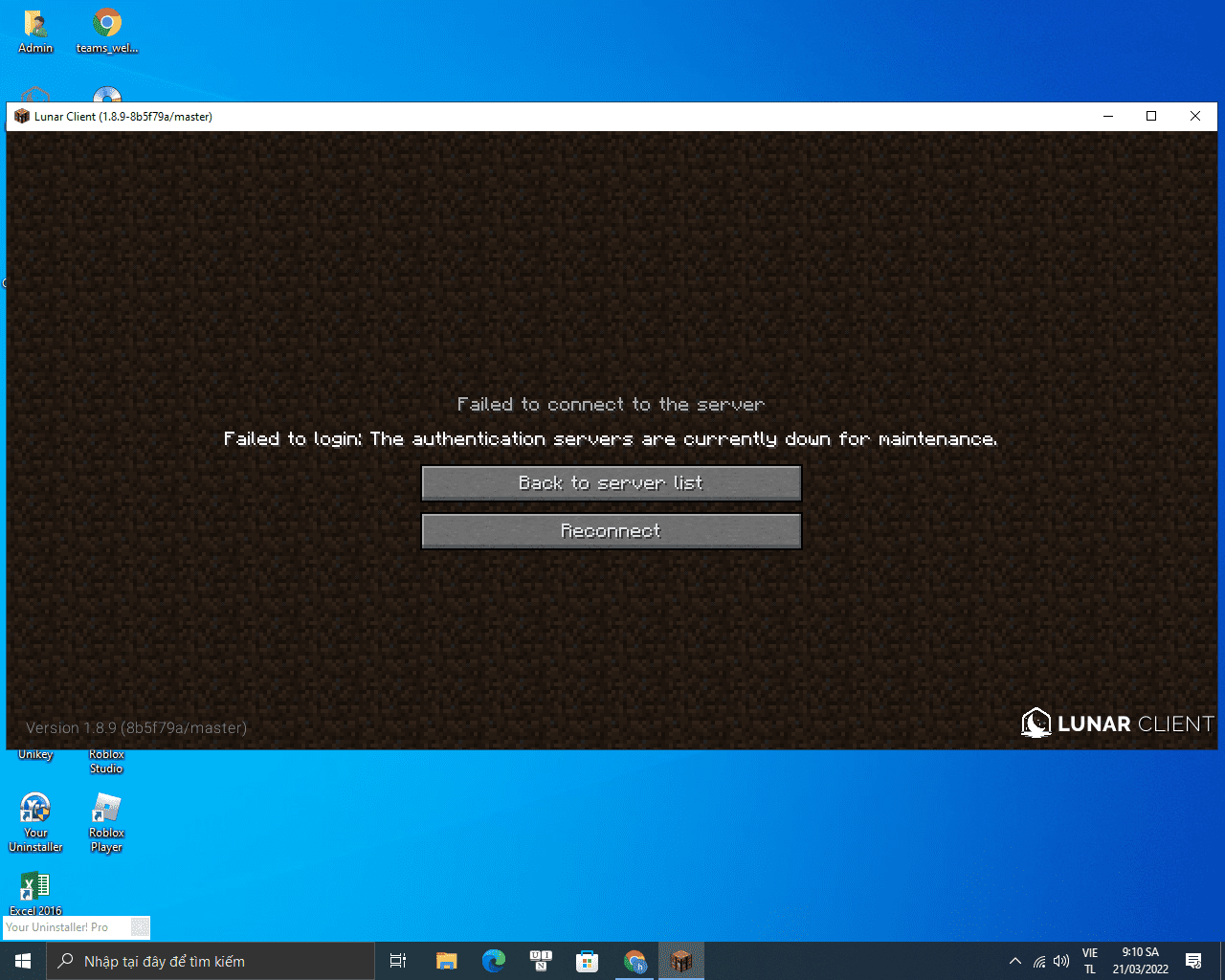Reconnect to the server

click(x=612, y=531)
